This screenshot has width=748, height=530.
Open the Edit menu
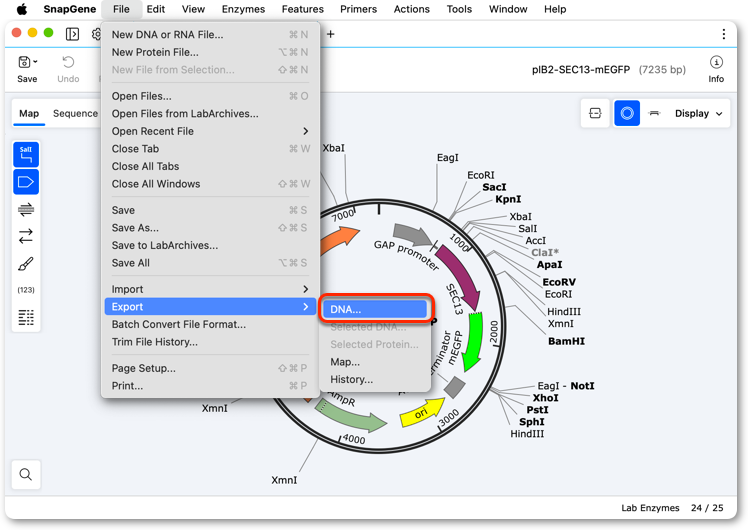(x=156, y=9)
